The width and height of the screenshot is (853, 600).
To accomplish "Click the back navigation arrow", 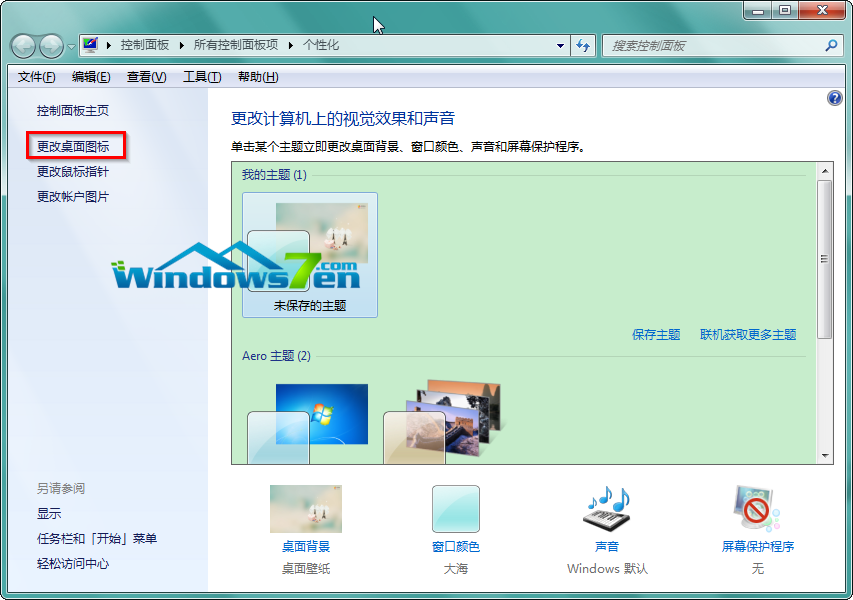I will [x=22, y=45].
